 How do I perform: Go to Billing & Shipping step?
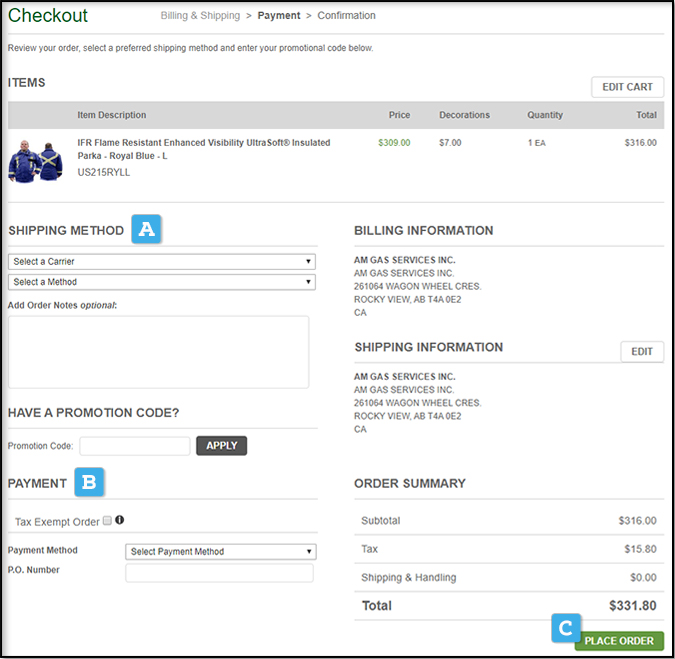point(200,16)
